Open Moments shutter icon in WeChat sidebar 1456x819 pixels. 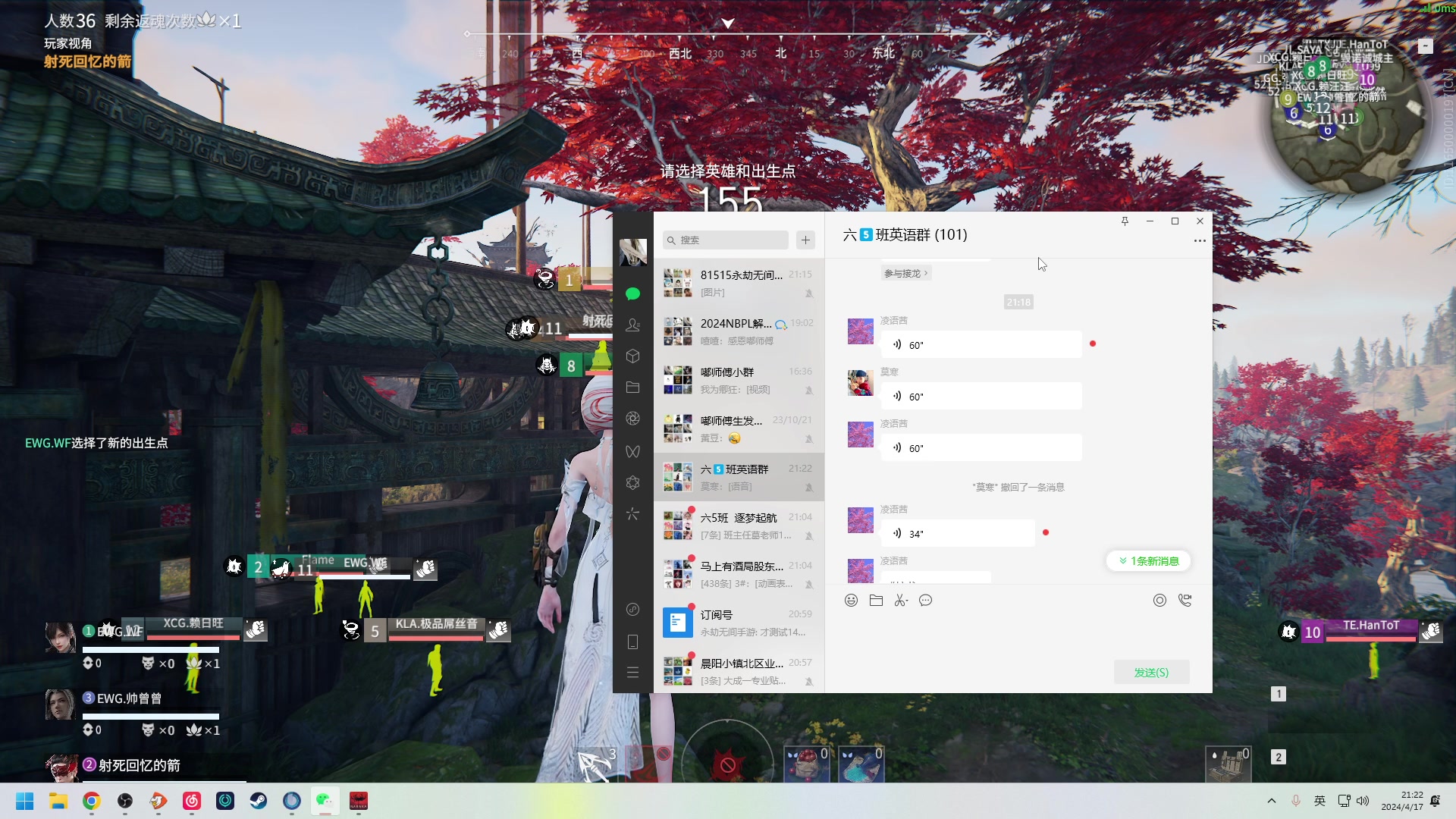(x=632, y=419)
